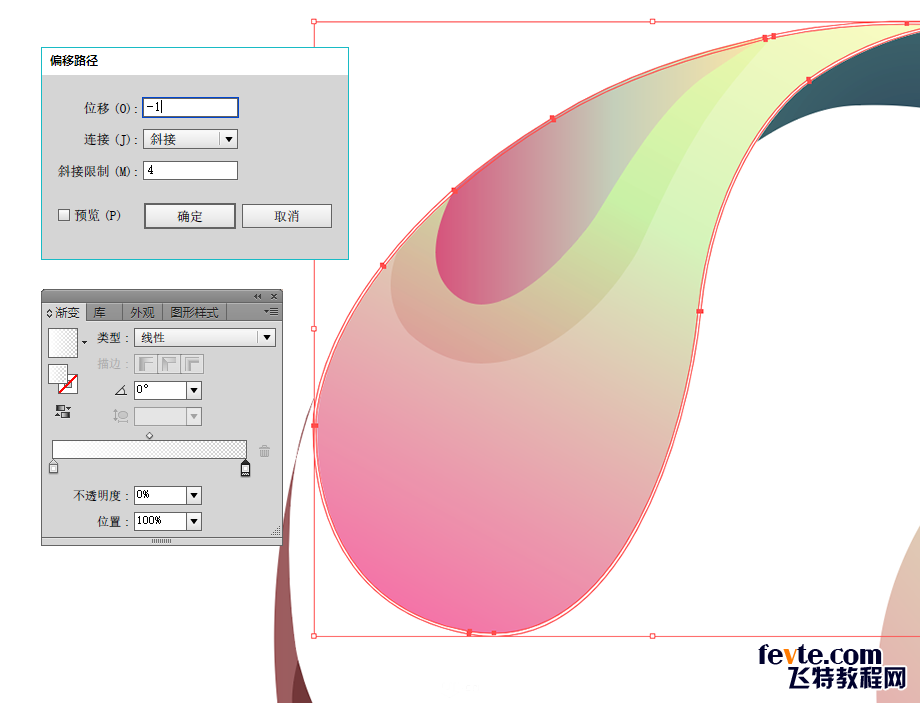Select the stroke swatch with red slash

(x=67, y=383)
